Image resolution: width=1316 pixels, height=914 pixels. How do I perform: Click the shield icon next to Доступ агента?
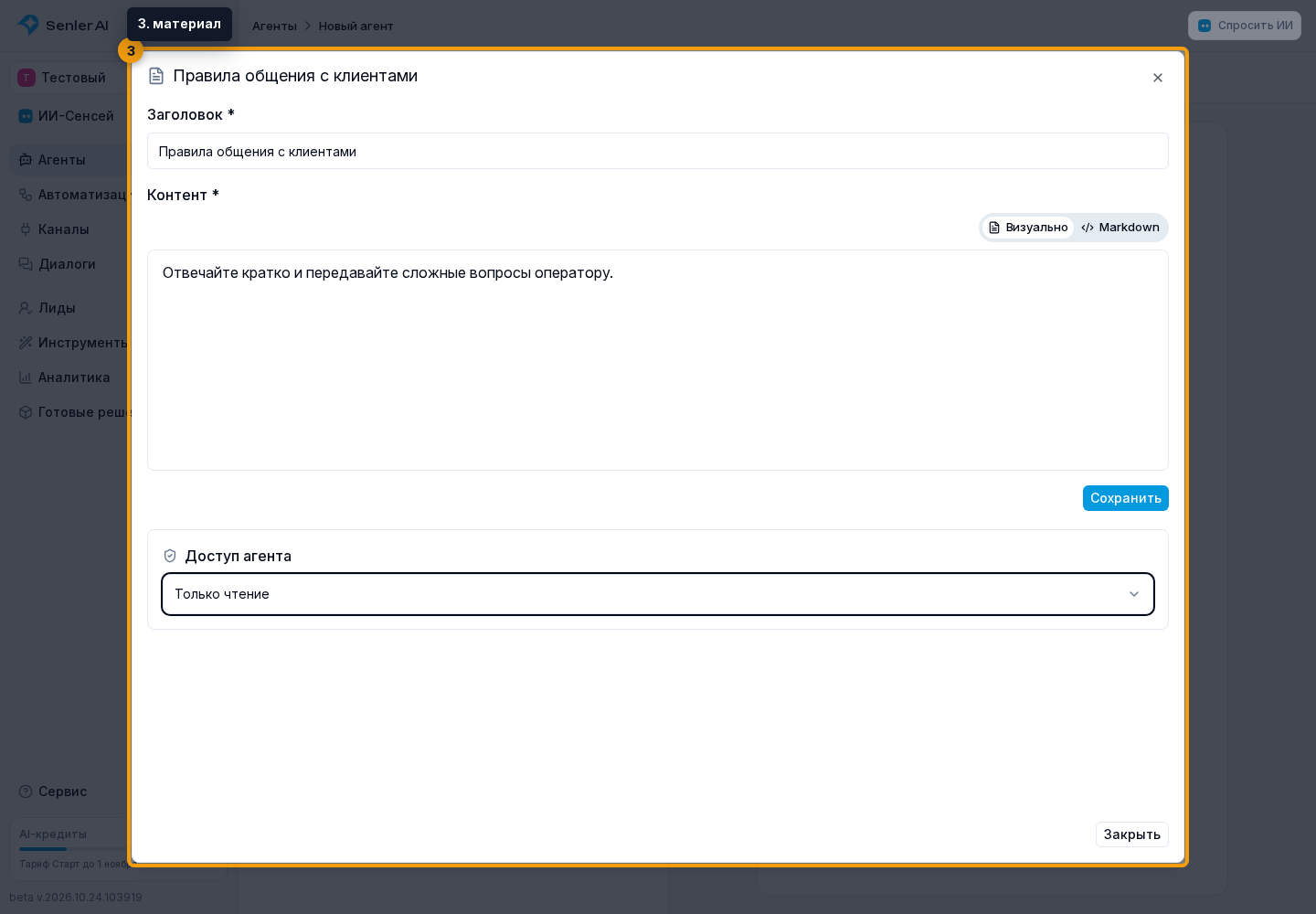[x=170, y=556]
